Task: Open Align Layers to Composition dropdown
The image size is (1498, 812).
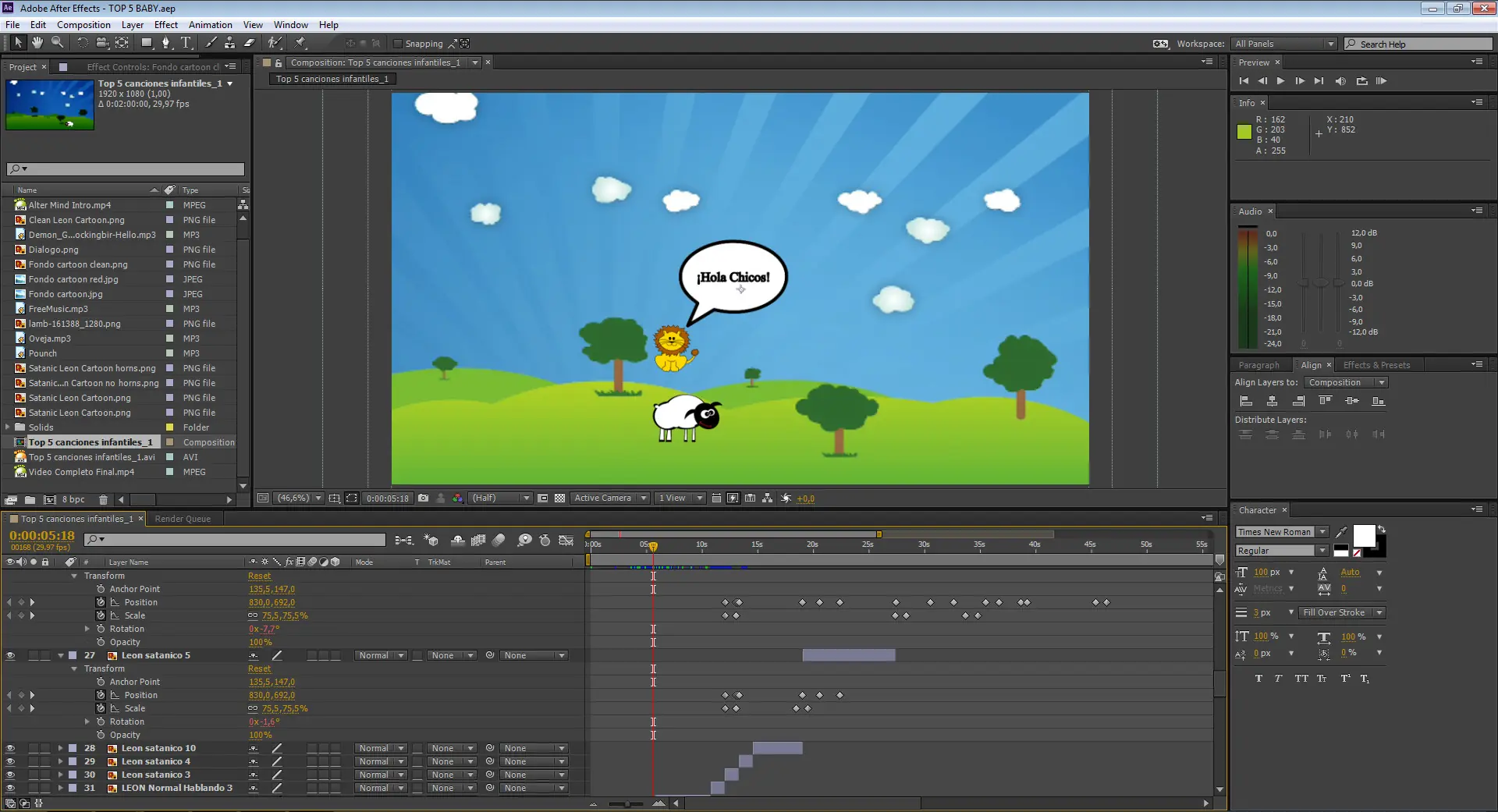Action: 1346,383
